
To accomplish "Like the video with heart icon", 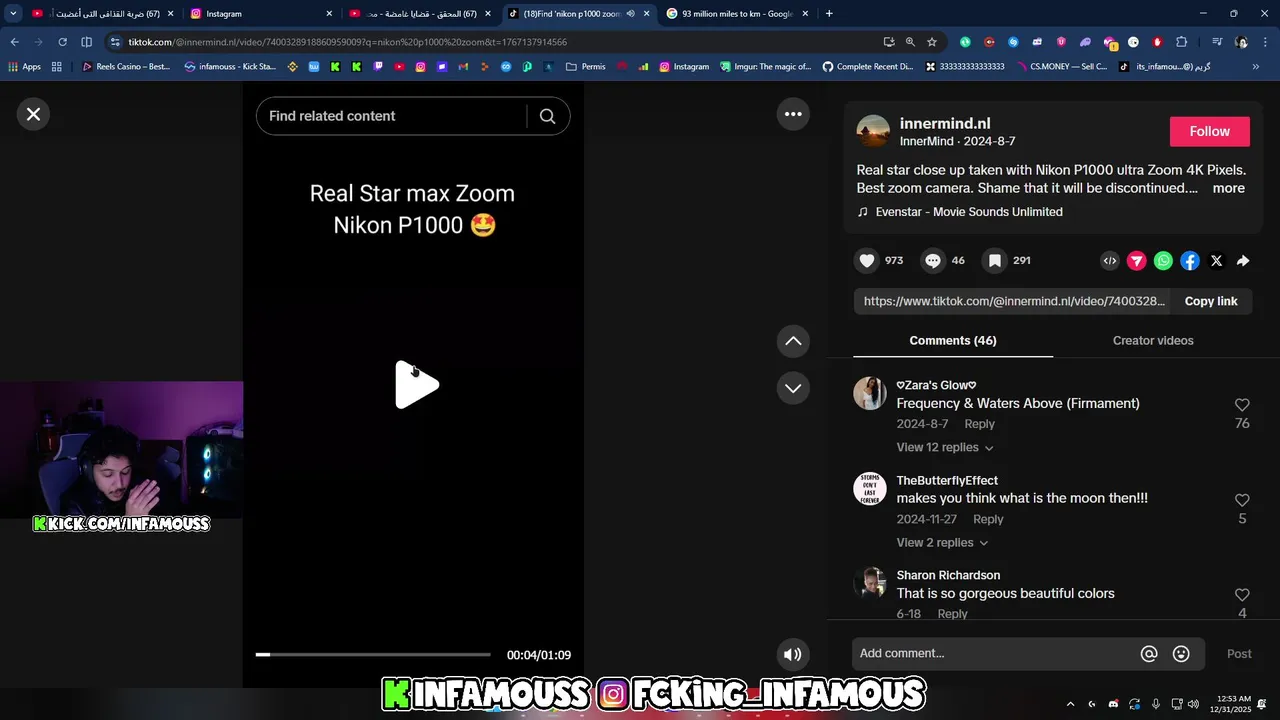I will click(x=867, y=261).
